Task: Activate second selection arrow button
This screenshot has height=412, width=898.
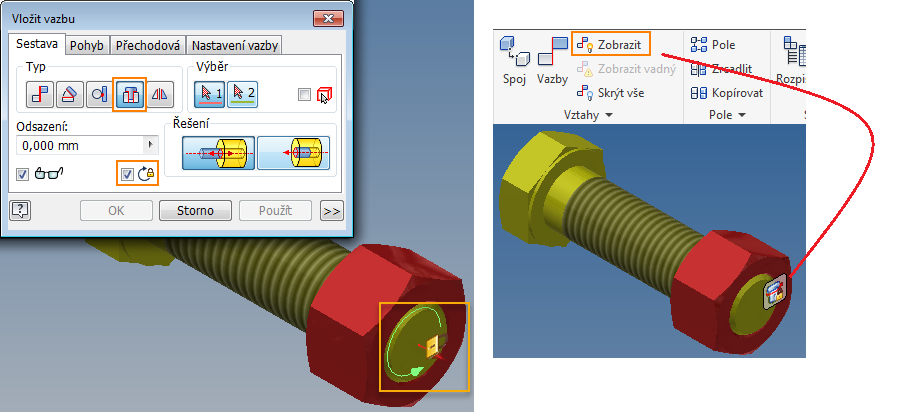Action: [242, 95]
